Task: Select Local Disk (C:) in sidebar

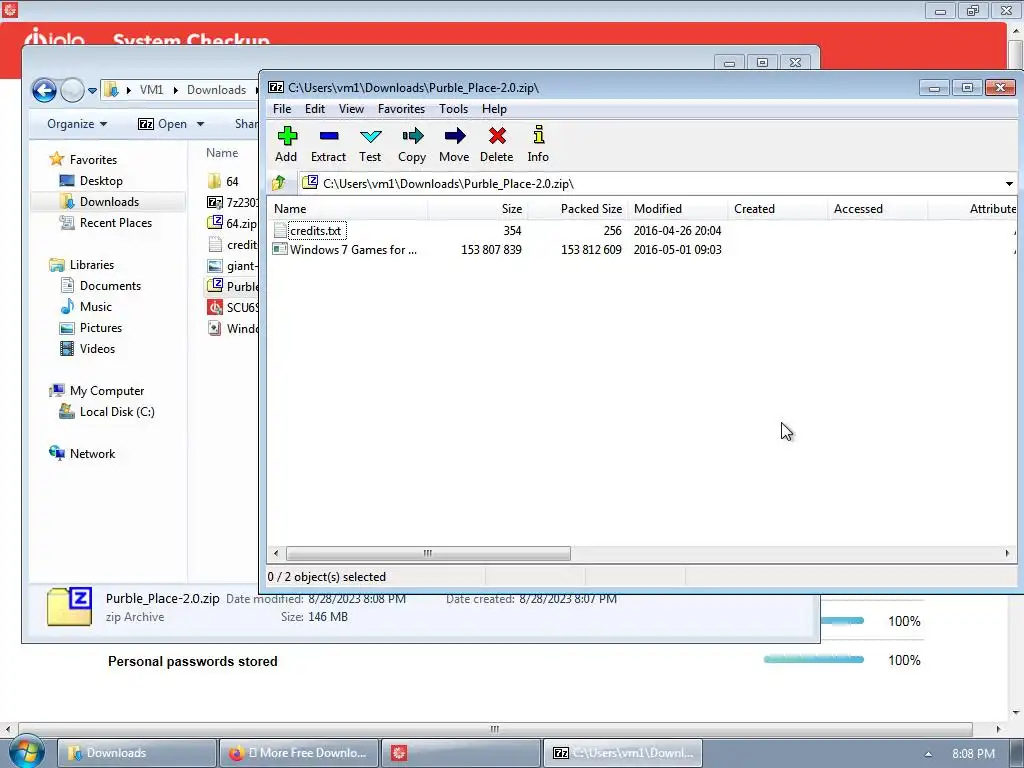Action: pos(107,412)
